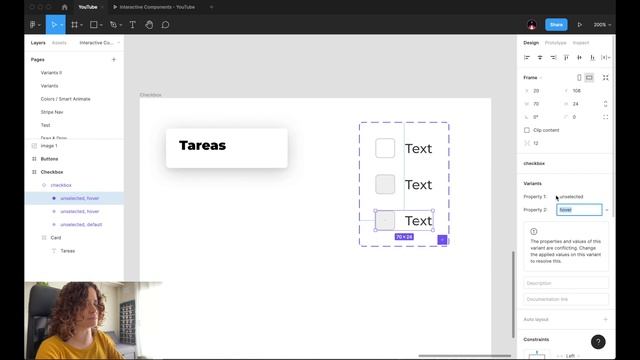Select the Move tool
Screen dimensions: 640x360
click(53, 25)
